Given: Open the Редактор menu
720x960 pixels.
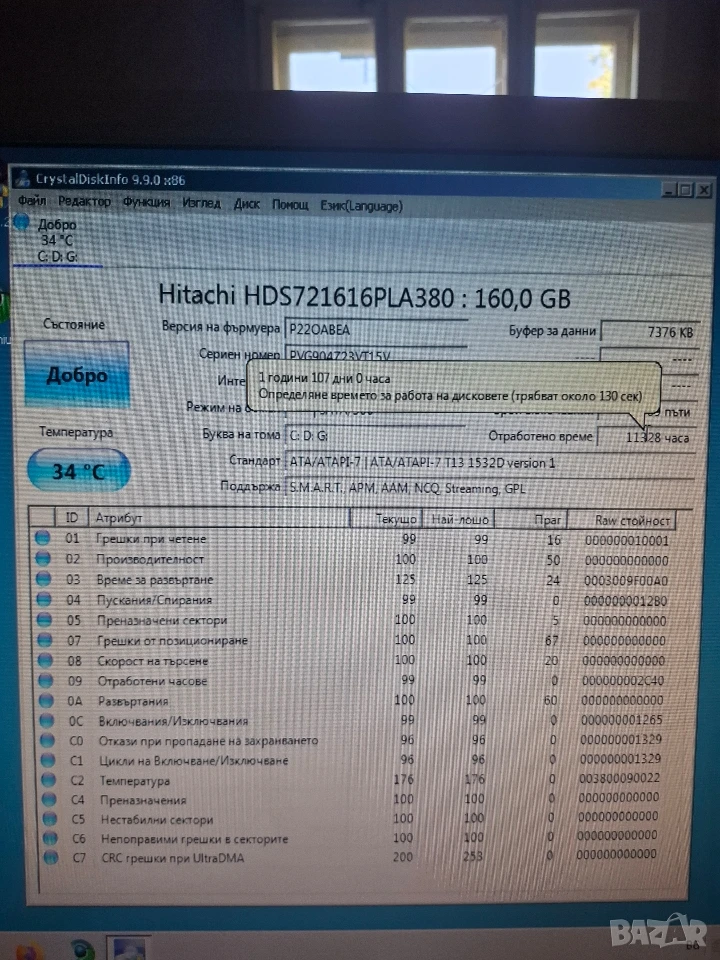Looking at the screenshot, I should coord(84,201).
